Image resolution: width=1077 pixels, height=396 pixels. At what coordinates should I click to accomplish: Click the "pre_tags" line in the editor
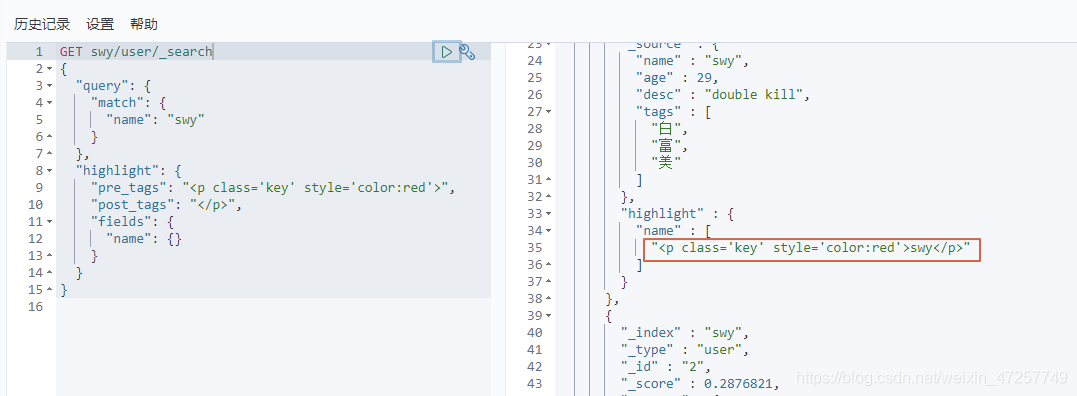[x=273, y=187]
